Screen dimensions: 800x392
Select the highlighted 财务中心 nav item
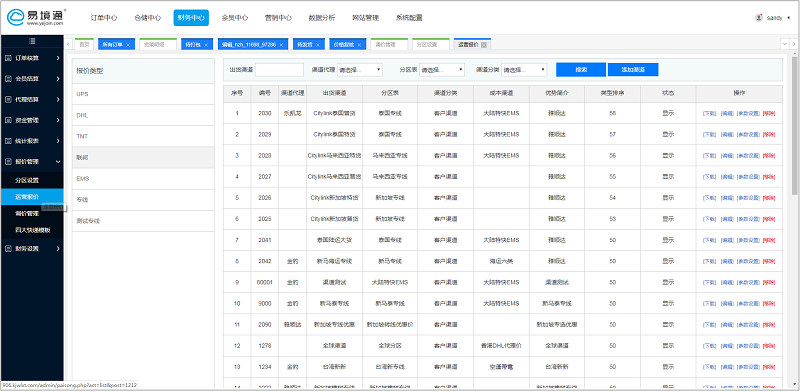pos(191,18)
